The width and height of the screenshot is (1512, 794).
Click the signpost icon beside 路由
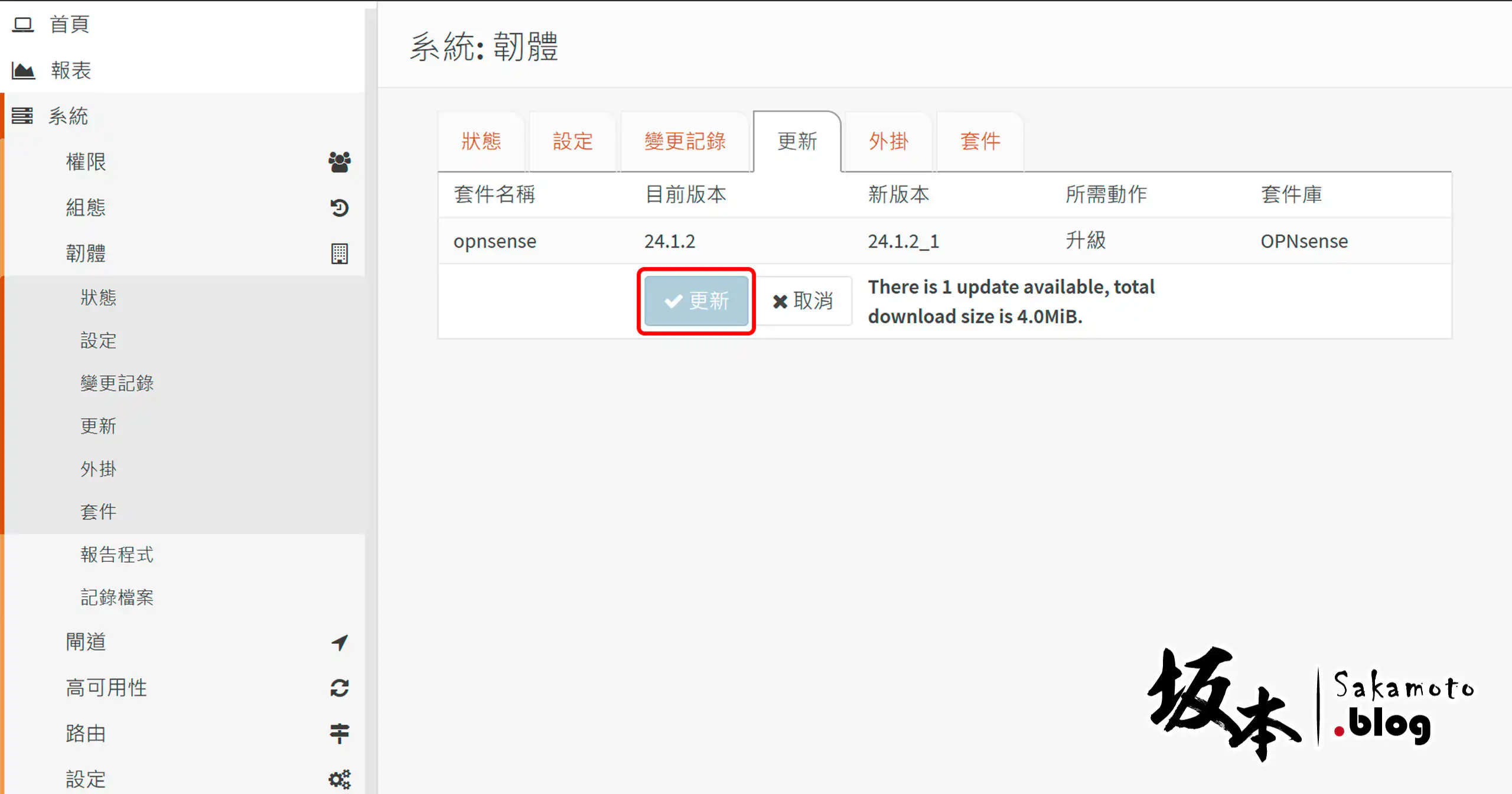tap(339, 733)
